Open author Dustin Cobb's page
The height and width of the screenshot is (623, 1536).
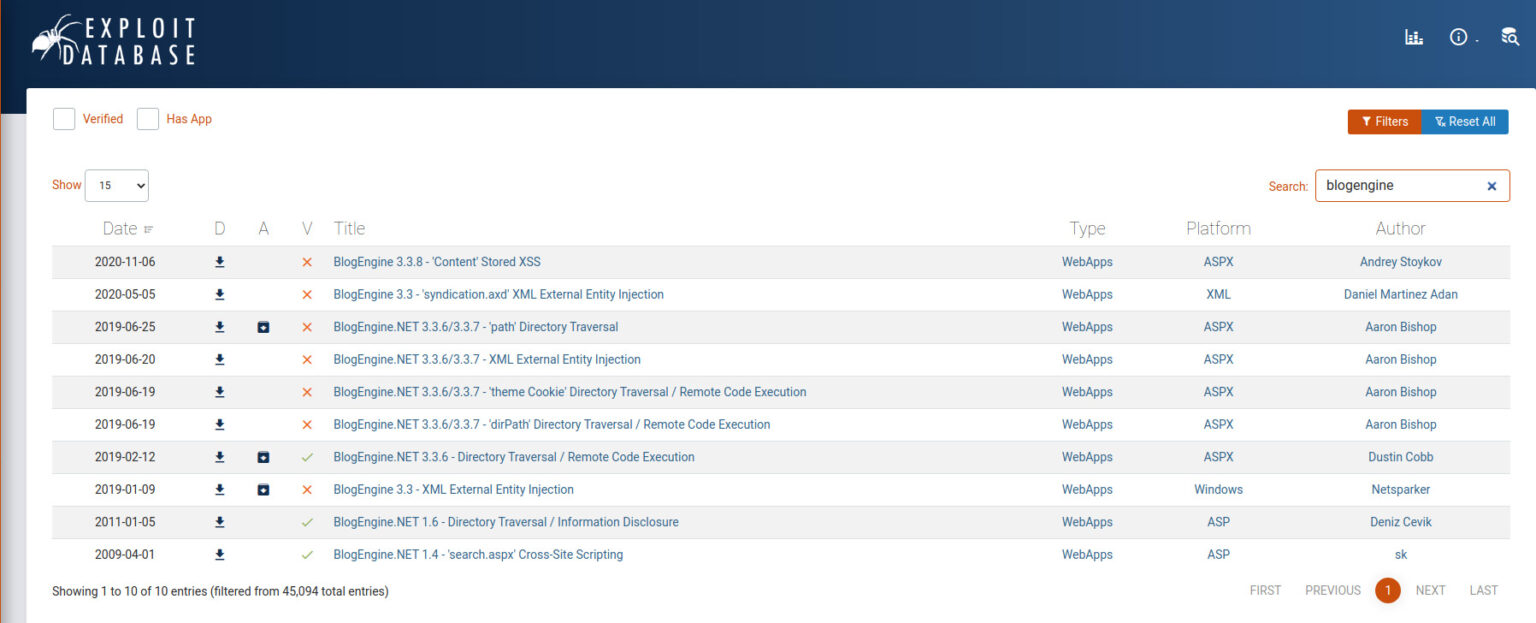tap(1400, 457)
